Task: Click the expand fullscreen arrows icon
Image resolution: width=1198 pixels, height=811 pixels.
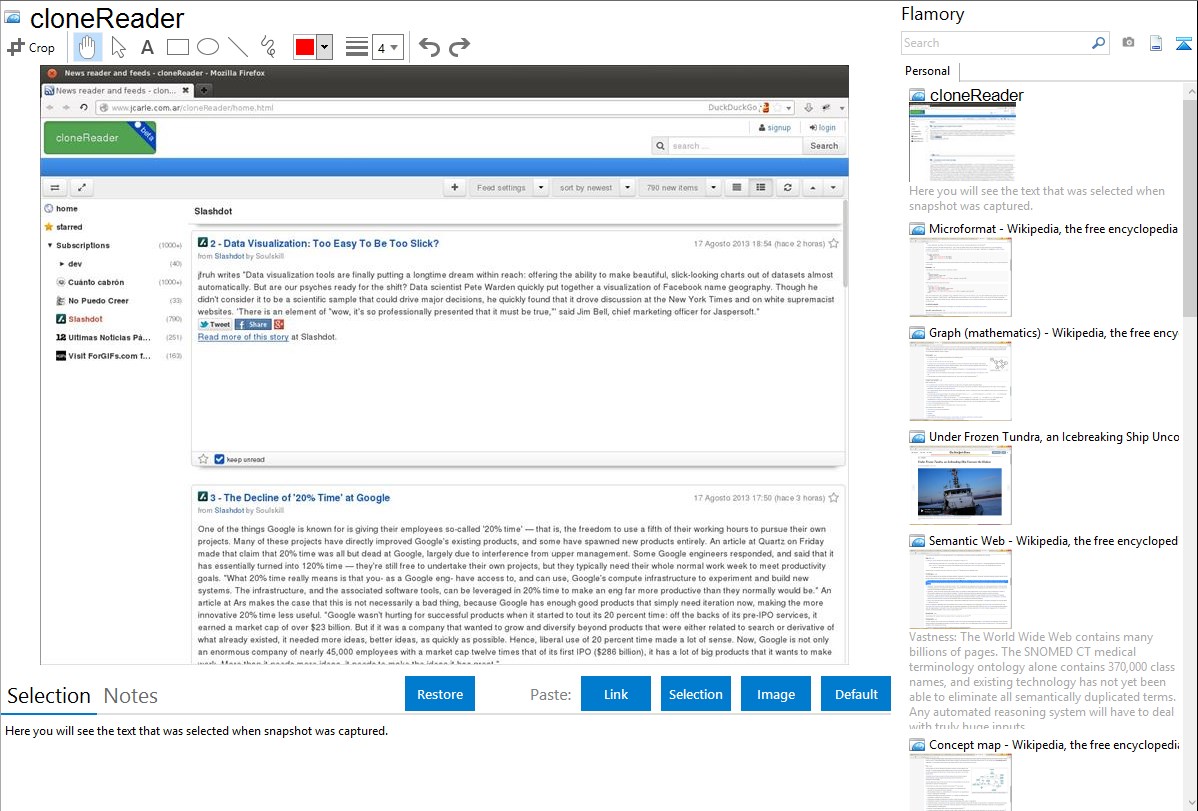Action: 82,187
